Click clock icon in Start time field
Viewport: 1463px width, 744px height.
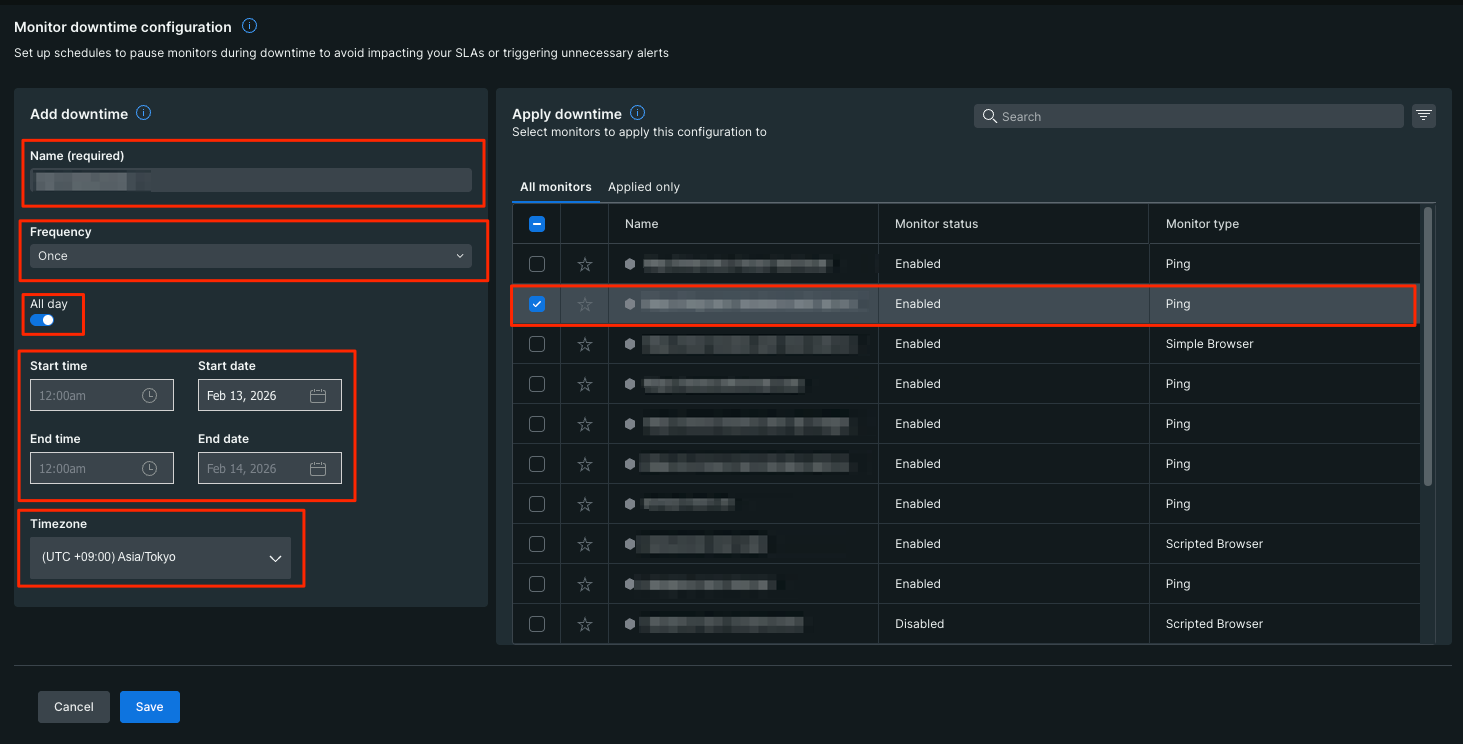[x=150, y=396]
